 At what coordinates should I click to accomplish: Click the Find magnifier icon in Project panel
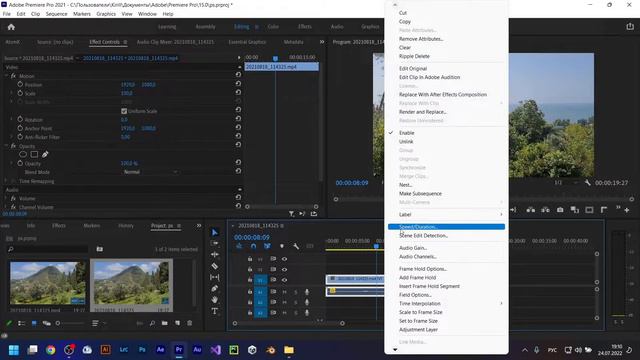pos(152,323)
